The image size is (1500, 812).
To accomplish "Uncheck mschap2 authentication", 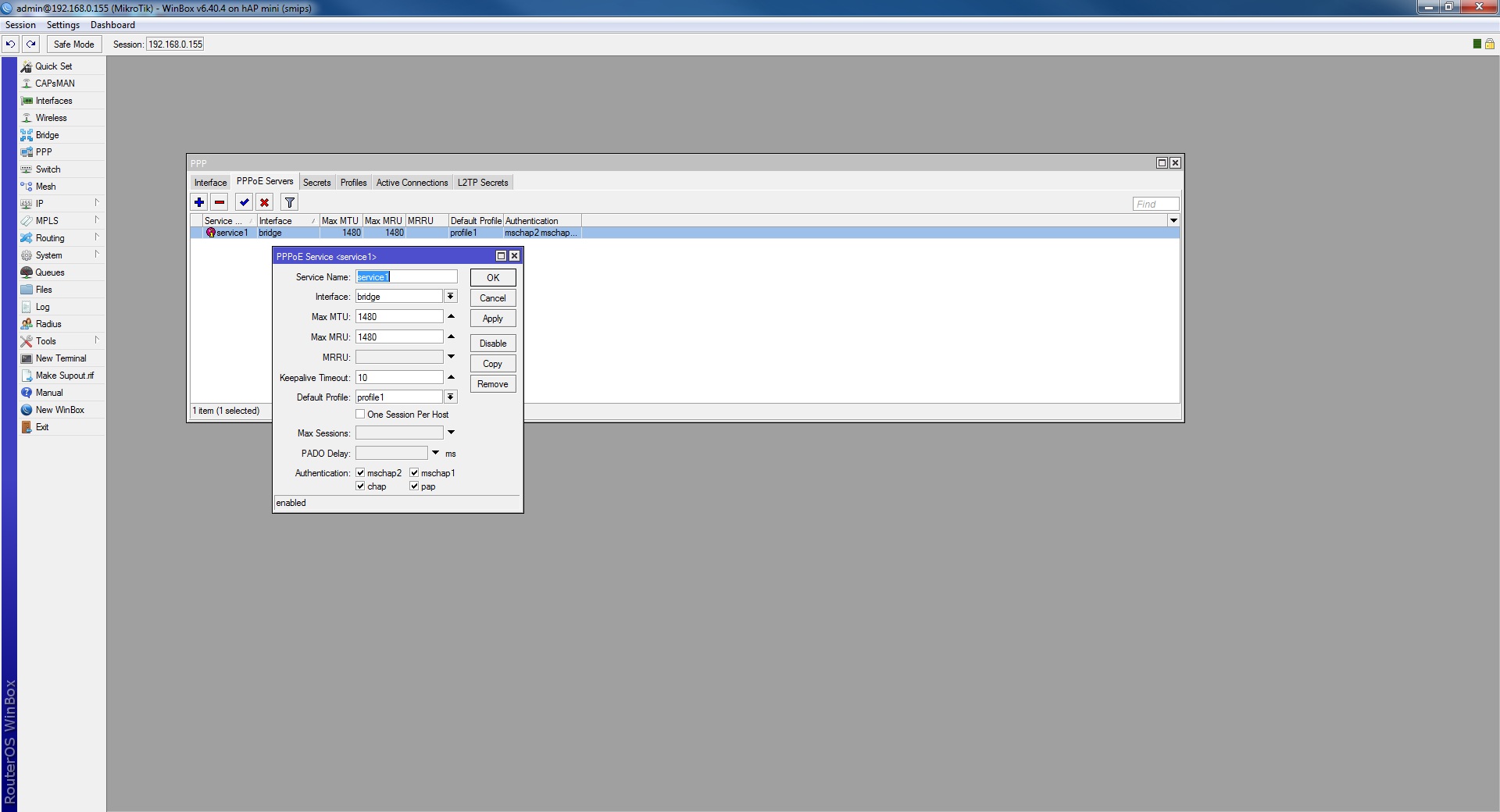I will [x=360, y=472].
